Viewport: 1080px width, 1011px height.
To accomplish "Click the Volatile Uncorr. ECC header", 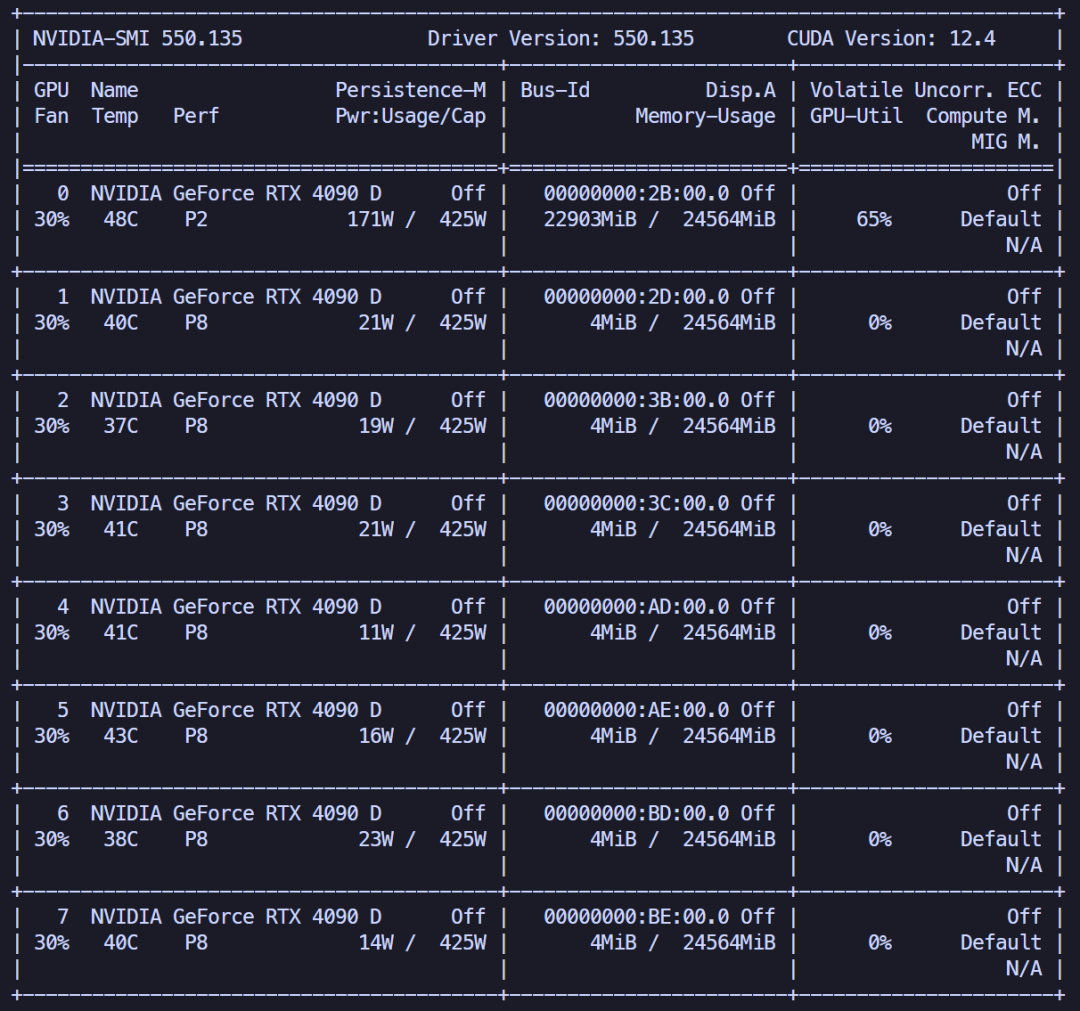I will pyautogui.click(x=926, y=90).
